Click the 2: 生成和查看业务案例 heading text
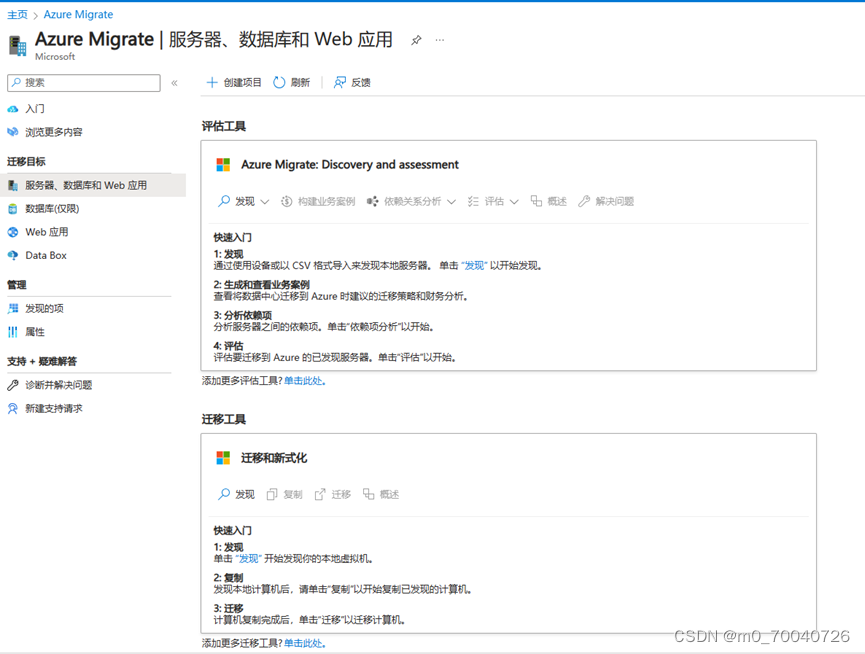The height and width of the screenshot is (654, 865). [261, 285]
